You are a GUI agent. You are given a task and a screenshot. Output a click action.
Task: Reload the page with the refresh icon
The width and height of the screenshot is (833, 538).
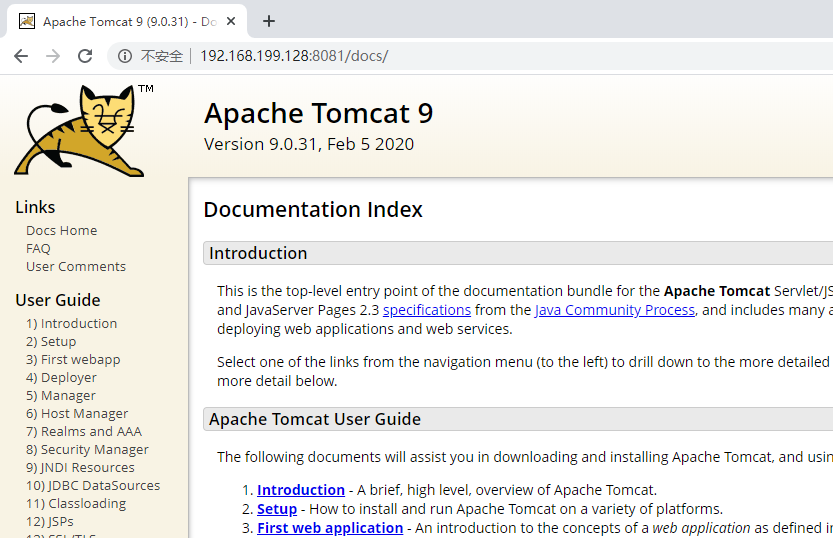tap(85, 56)
